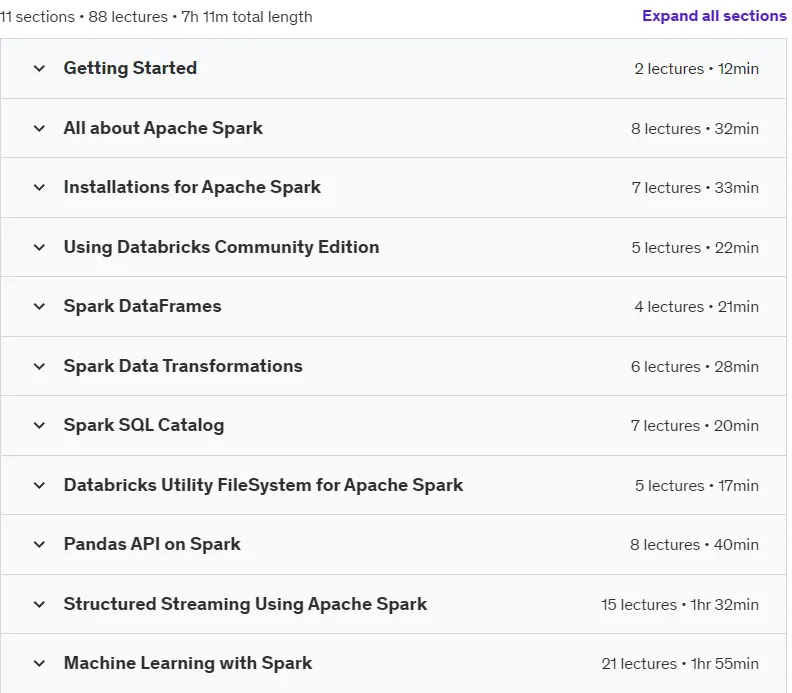This screenshot has height=693, width=792.
Task: Expand Spark DataFrames chevron arrow
Action: (x=39, y=307)
